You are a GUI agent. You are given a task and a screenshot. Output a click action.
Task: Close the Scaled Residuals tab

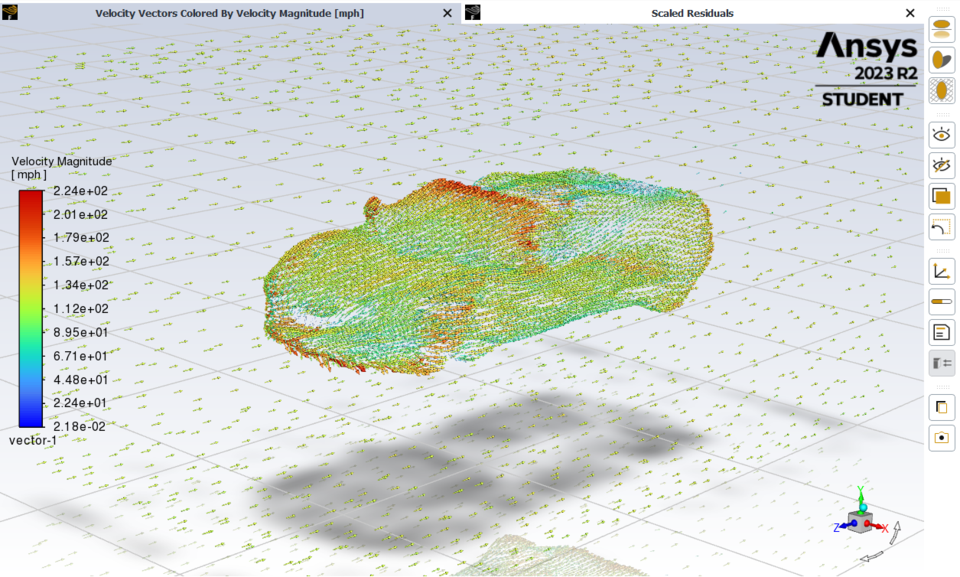point(910,13)
